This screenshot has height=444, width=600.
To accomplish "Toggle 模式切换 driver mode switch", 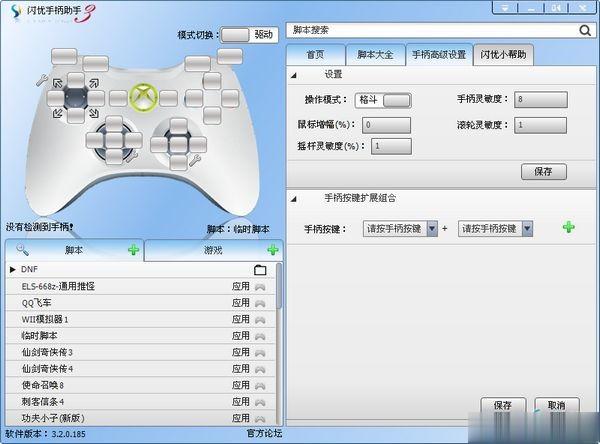I will pyautogui.click(x=249, y=35).
